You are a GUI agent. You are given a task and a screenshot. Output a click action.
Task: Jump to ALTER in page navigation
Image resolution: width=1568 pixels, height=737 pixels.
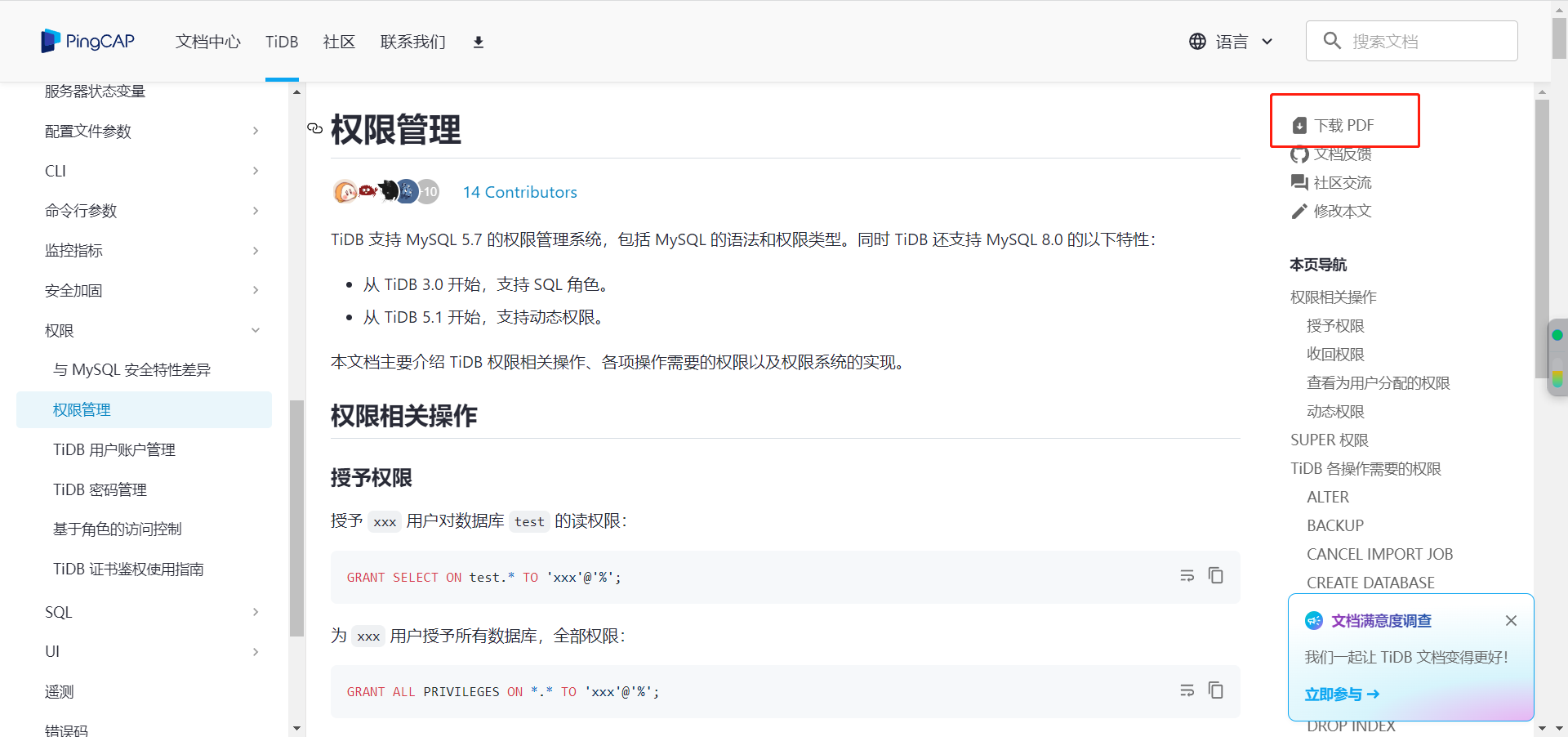pos(1328,498)
